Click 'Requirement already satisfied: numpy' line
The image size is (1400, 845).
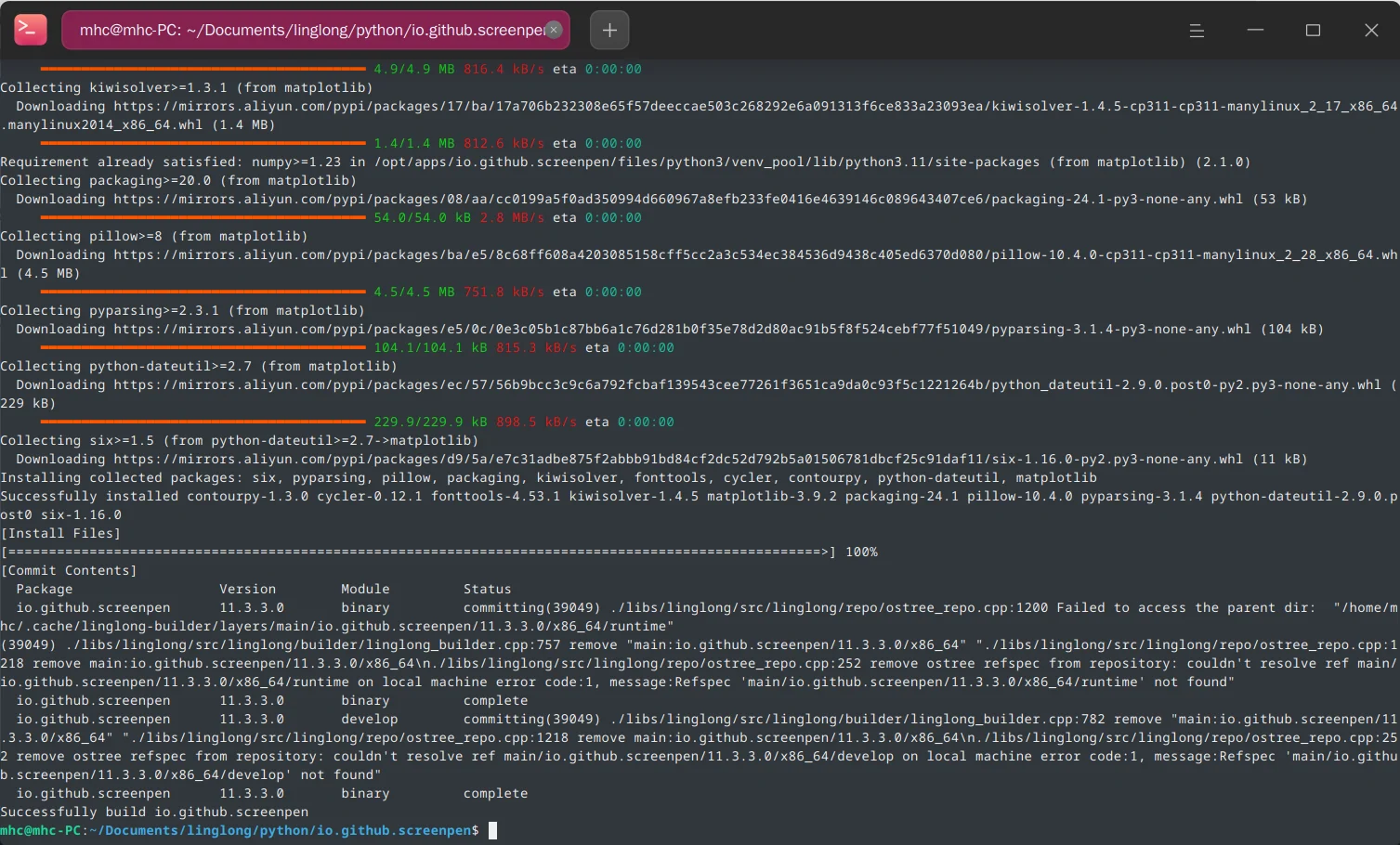(625, 162)
